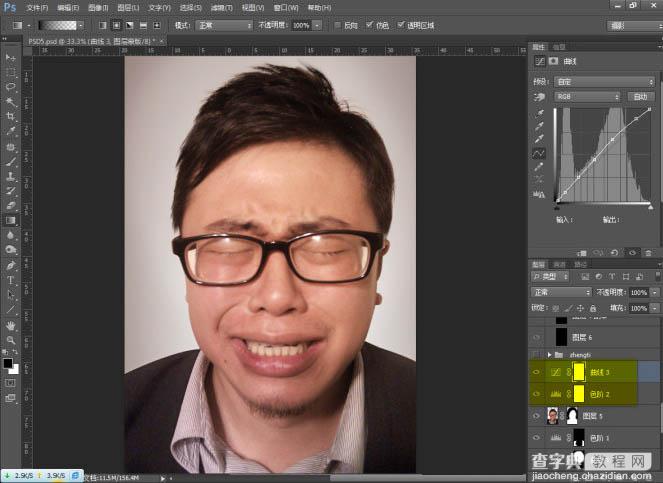Click the on-image adjustment hand tool in Curves

[539, 97]
